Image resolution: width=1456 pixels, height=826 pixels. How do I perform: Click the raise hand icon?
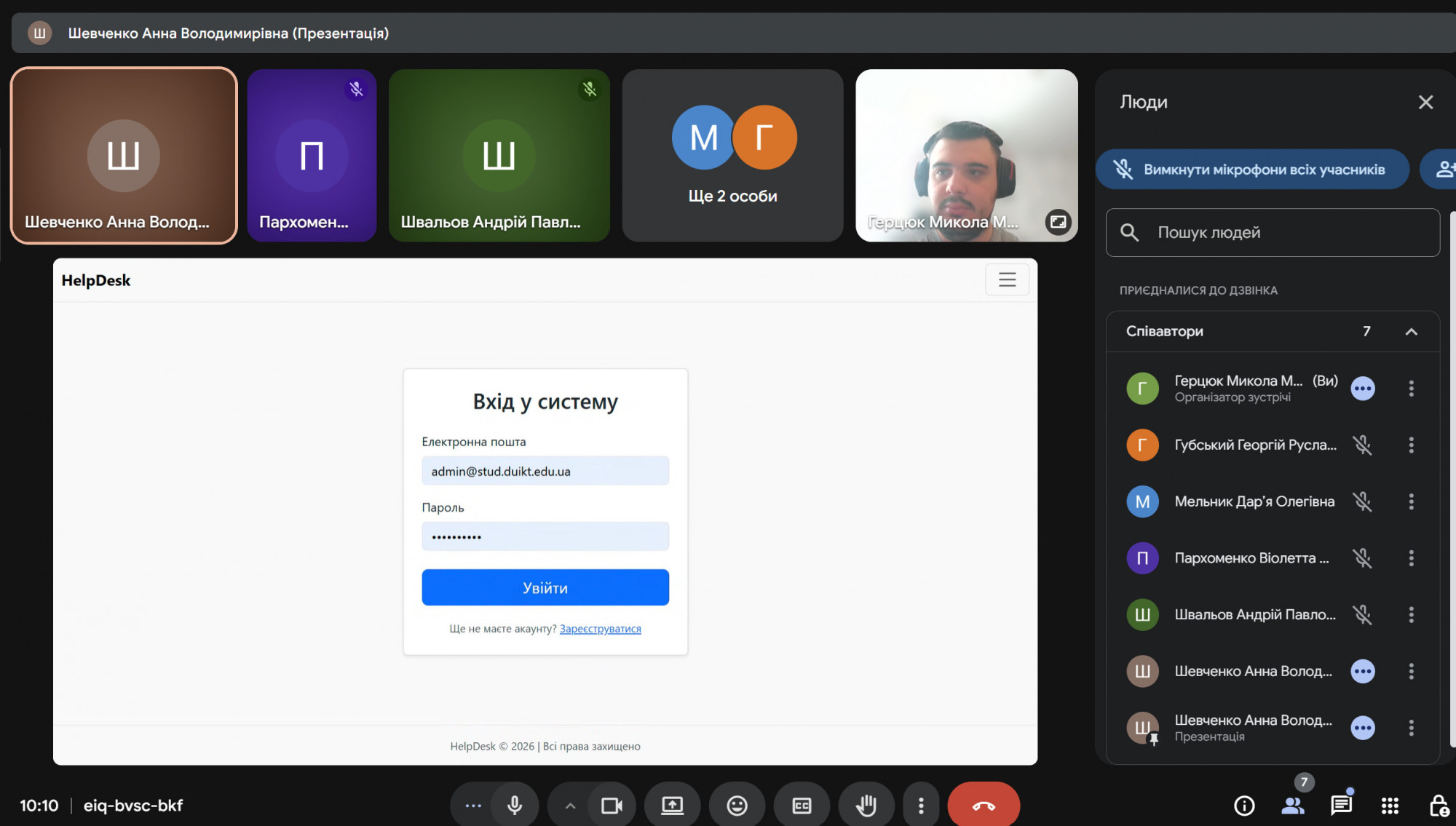click(866, 806)
